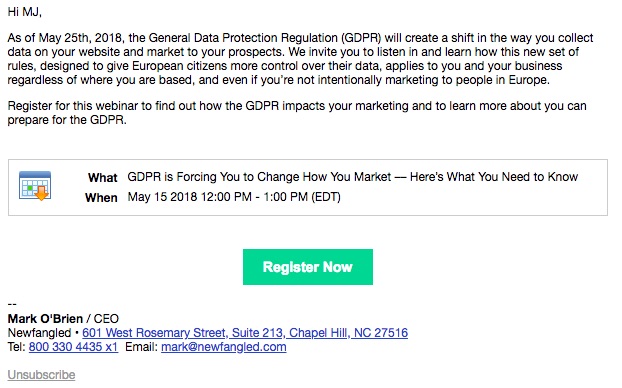The height and width of the screenshot is (388, 622).
Task: Click the bold 'What' label
Action: tap(102, 177)
